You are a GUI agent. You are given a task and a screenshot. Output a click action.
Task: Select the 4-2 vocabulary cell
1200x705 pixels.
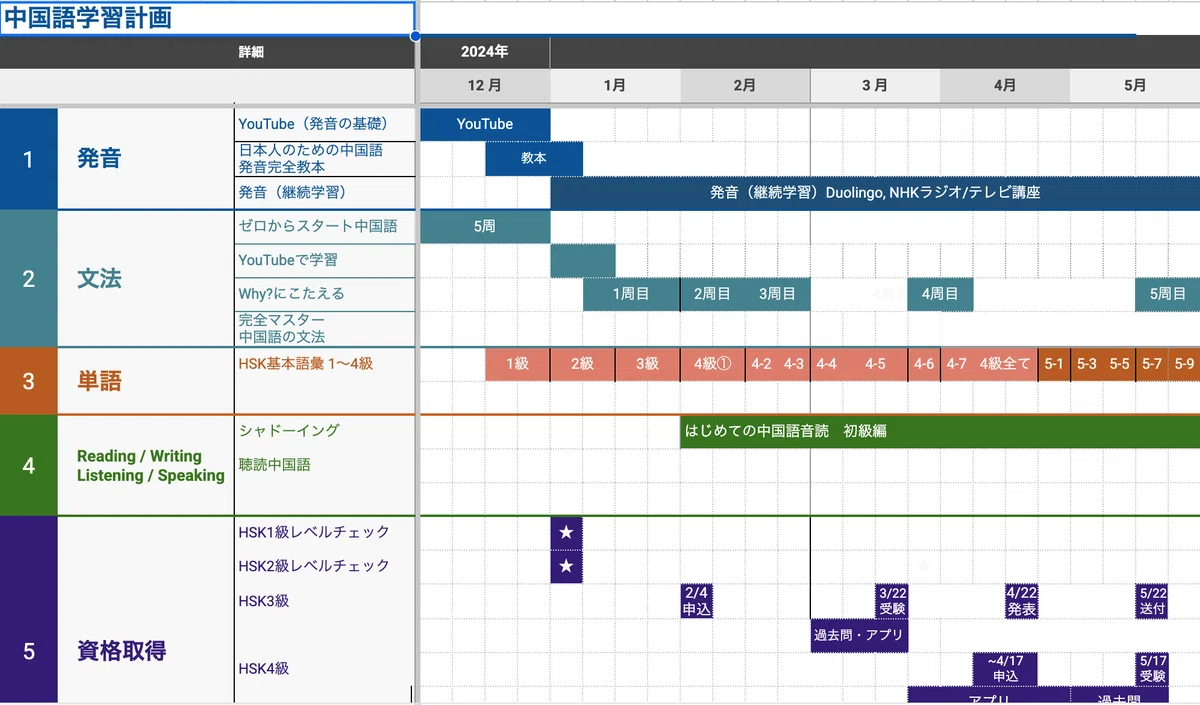[761, 364]
